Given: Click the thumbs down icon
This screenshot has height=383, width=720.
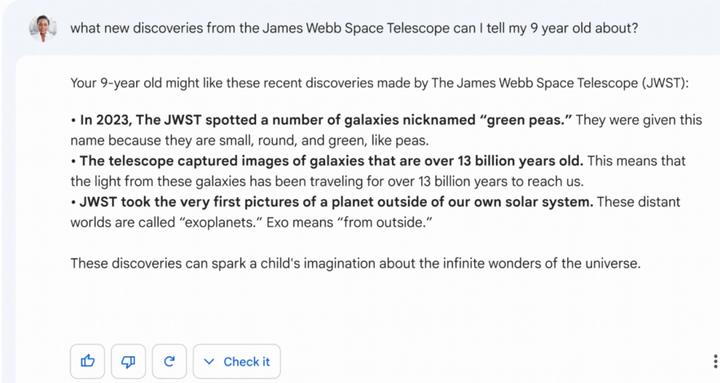Looking at the screenshot, I should pyautogui.click(x=128, y=361).
